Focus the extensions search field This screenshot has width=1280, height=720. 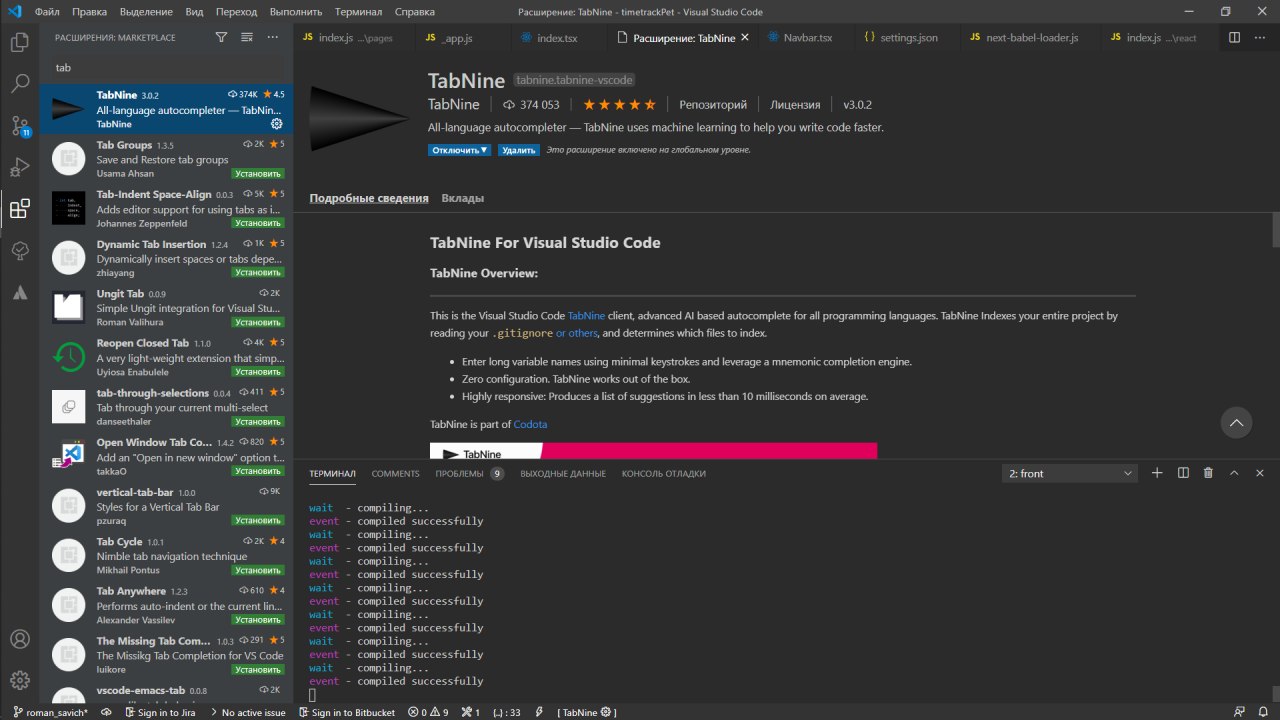(166, 68)
